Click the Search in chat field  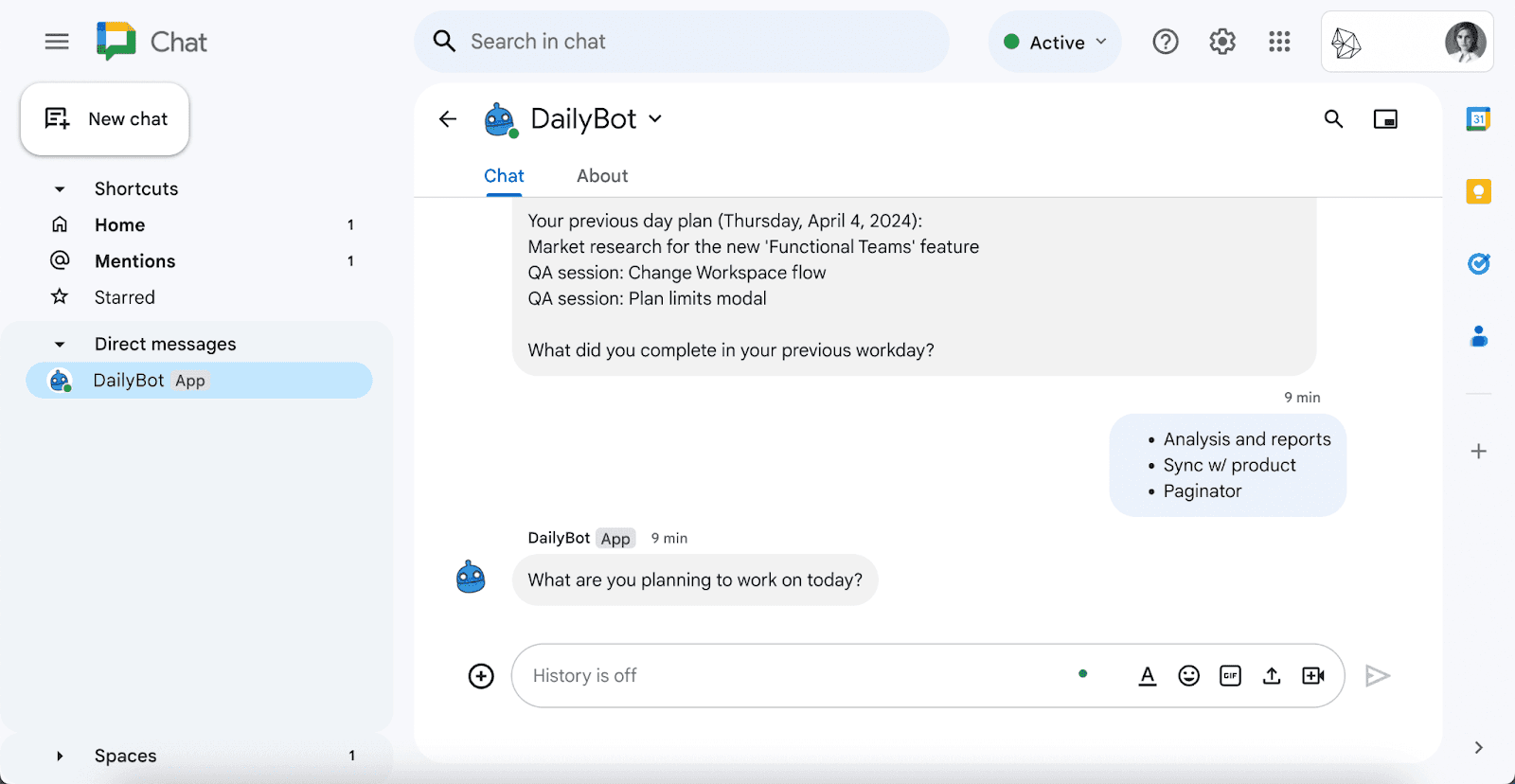coord(682,42)
